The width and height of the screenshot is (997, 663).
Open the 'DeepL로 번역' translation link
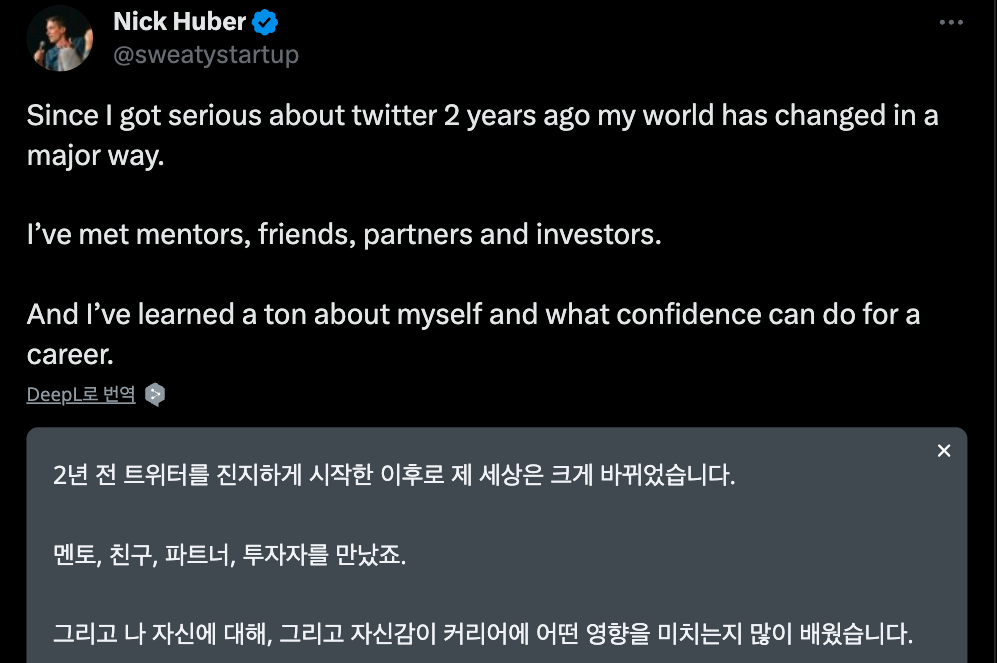pyautogui.click(x=80, y=393)
